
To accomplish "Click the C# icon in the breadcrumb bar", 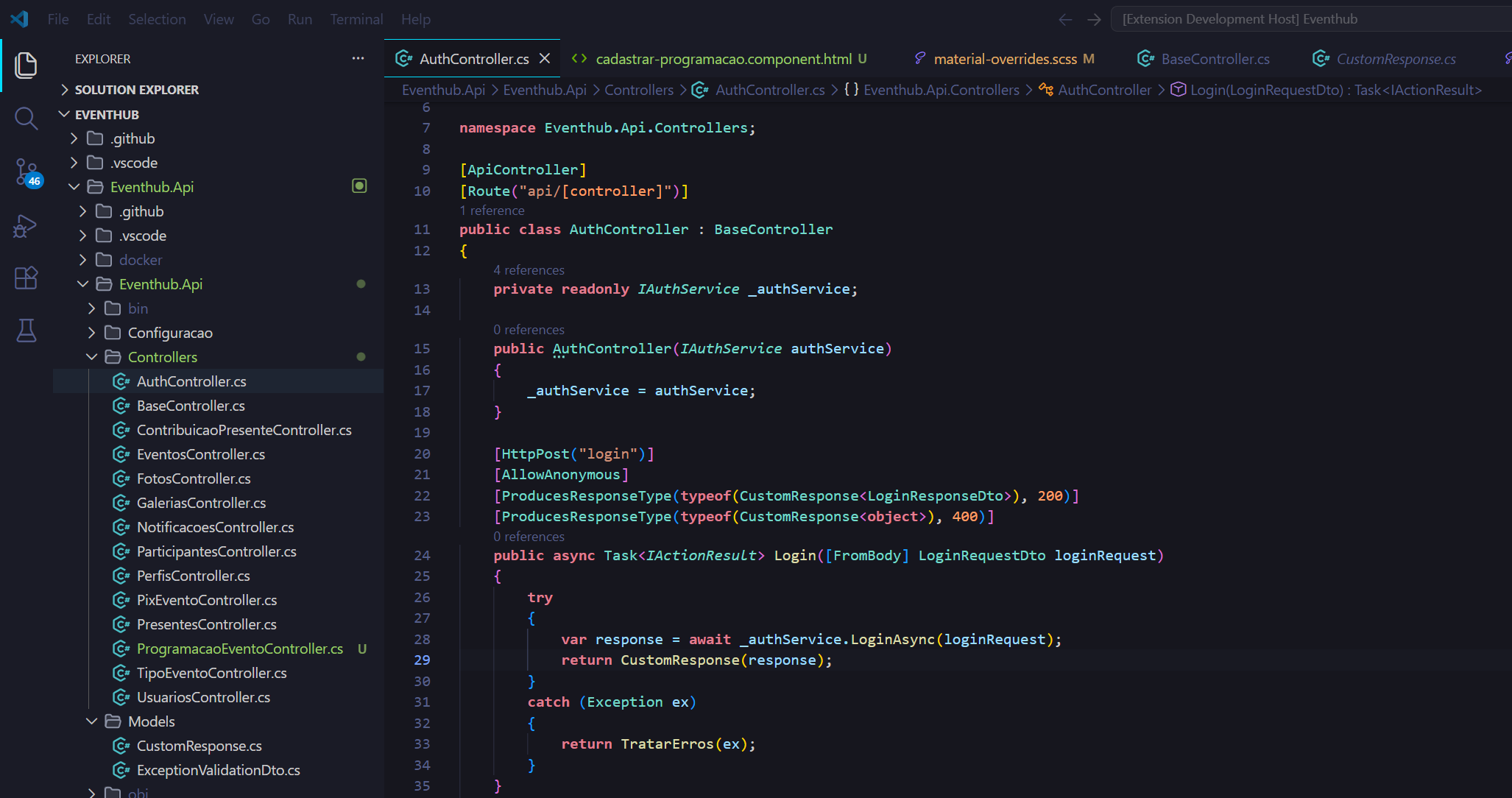I will coord(699,90).
